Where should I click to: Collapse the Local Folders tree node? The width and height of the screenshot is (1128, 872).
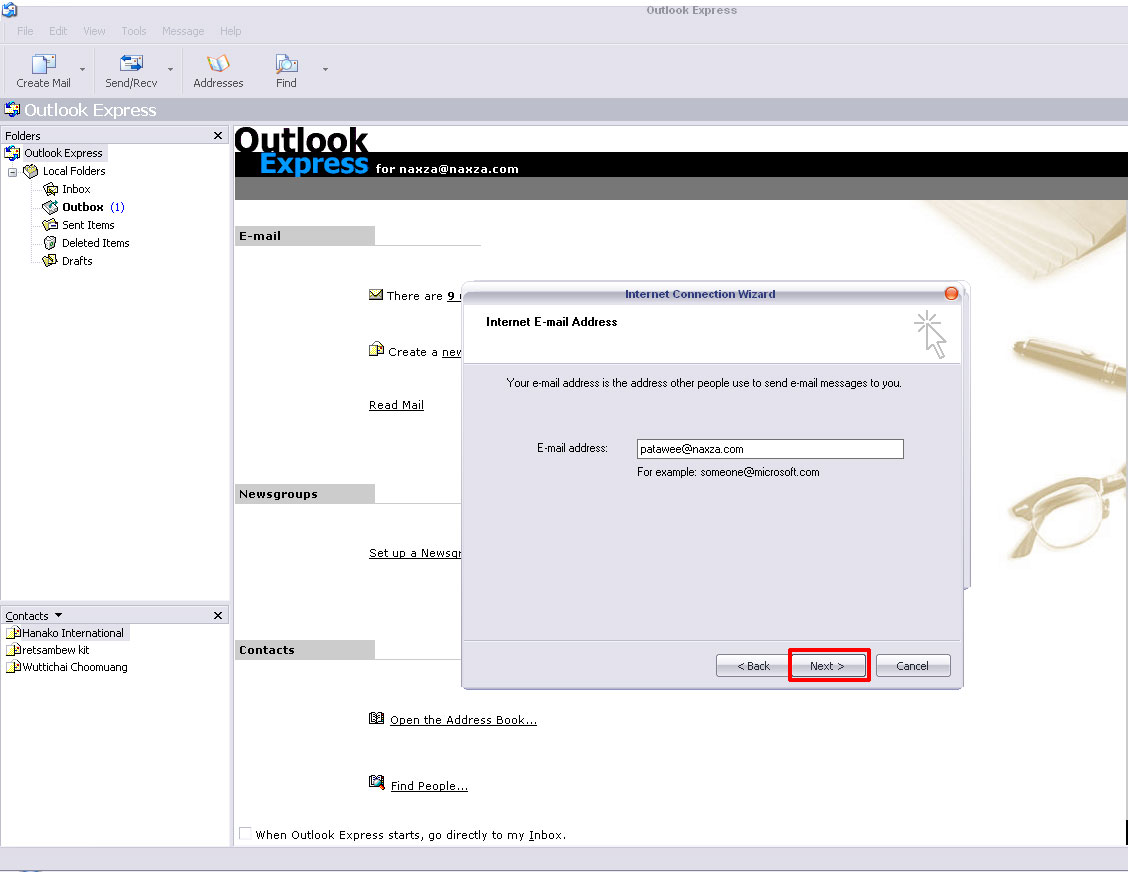pos(12,172)
